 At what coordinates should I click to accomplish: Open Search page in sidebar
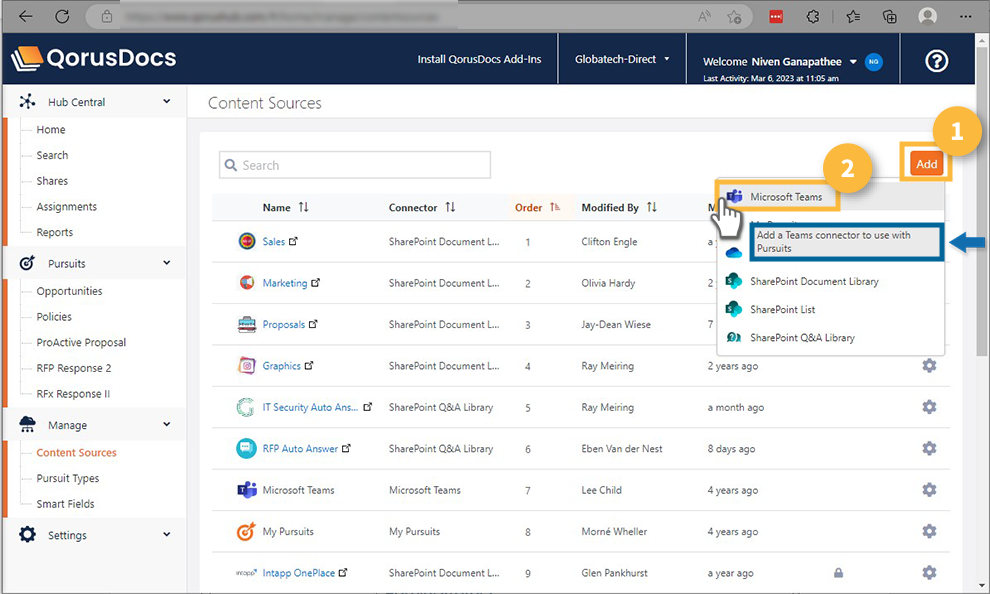pyautogui.click(x=52, y=155)
